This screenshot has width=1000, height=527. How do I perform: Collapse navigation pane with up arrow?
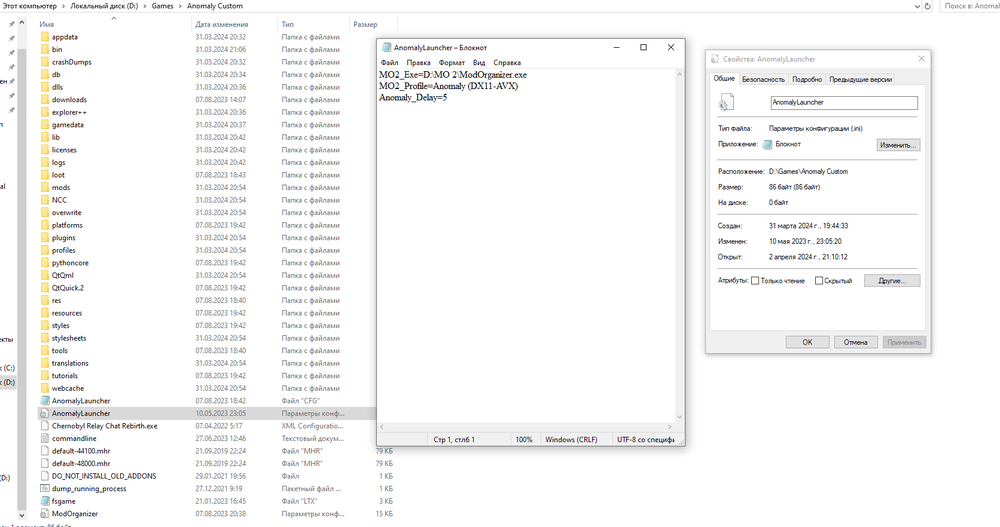22,22
